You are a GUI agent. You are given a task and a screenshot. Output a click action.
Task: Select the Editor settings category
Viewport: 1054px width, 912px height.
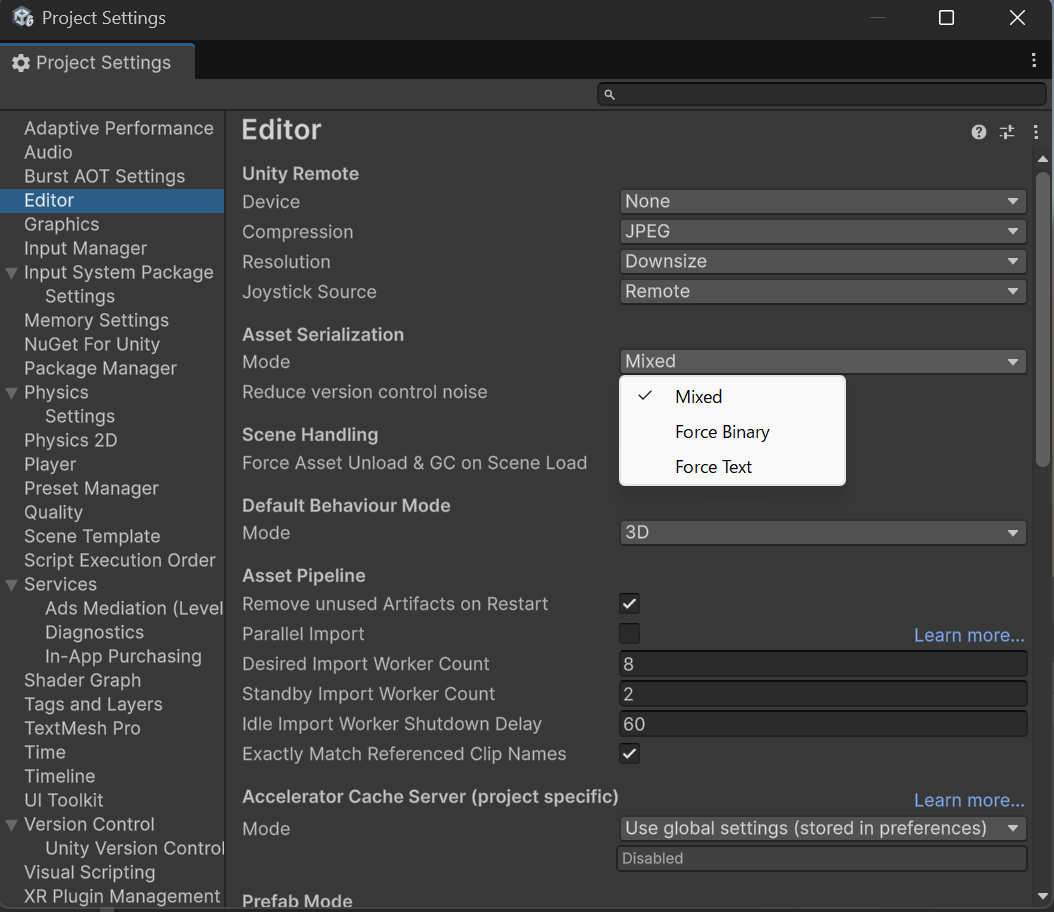pos(112,200)
